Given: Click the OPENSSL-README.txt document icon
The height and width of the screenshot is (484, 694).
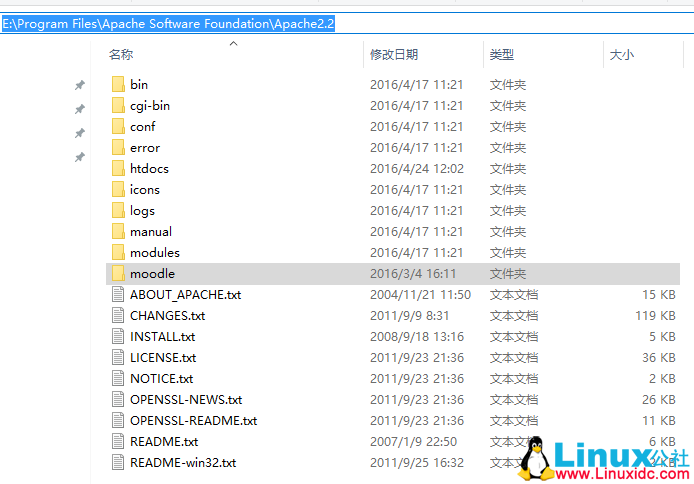Looking at the screenshot, I should 118,420.
